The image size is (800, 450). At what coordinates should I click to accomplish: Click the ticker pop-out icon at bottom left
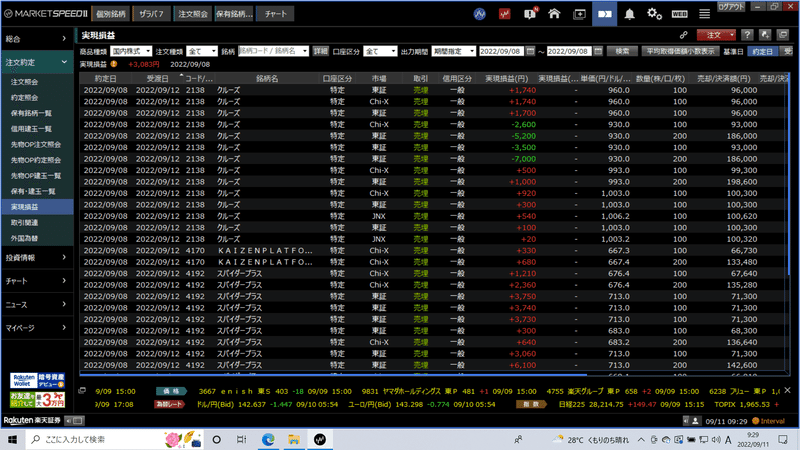click(x=82, y=391)
